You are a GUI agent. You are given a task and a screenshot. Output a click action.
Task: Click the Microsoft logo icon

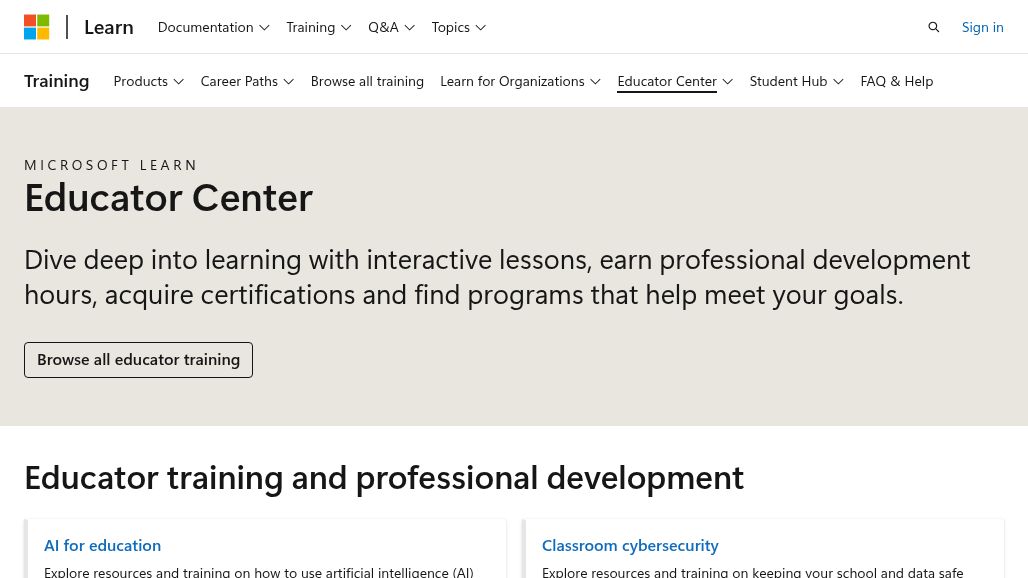coord(37,27)
